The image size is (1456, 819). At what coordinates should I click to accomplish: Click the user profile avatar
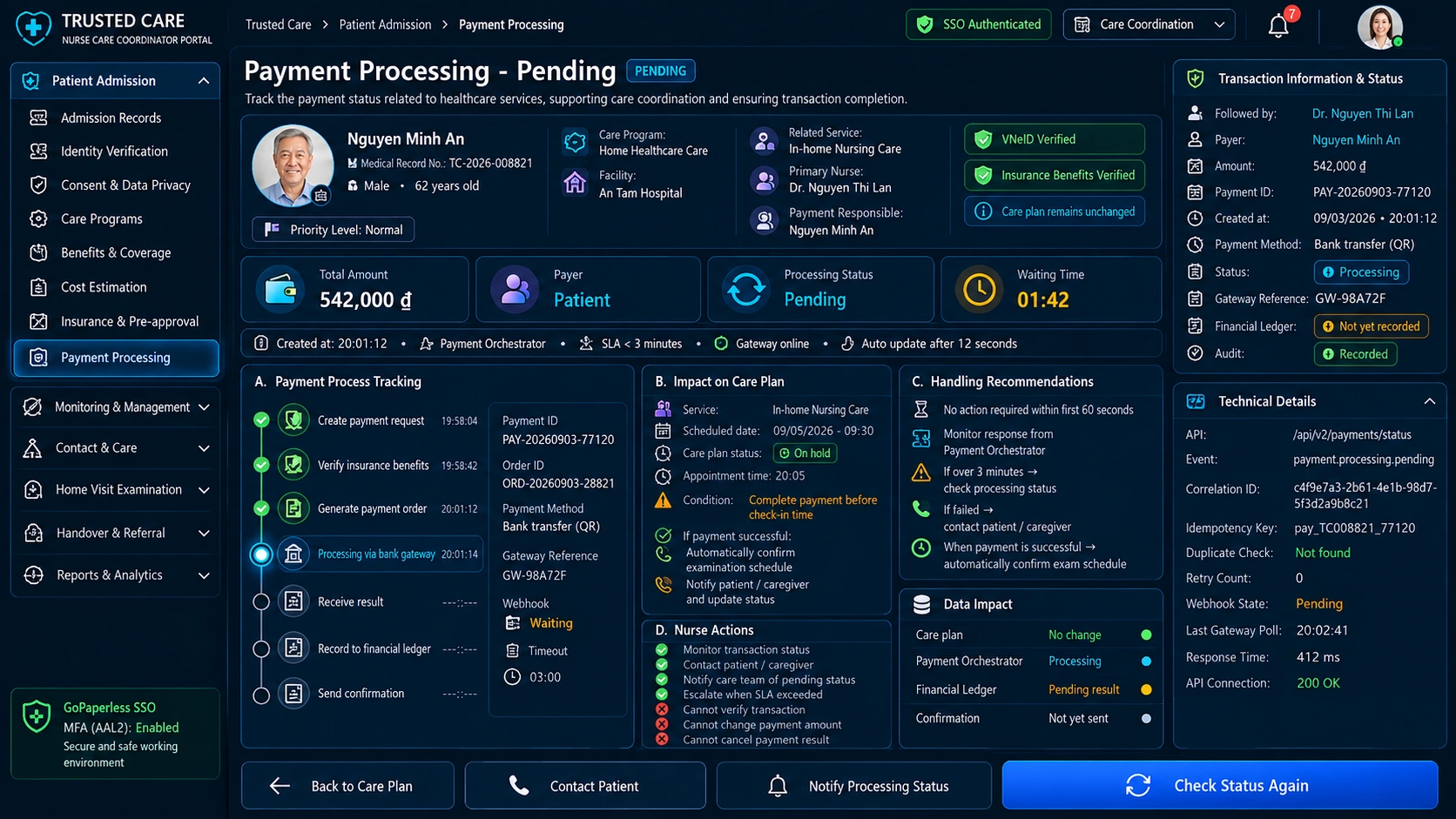point(1380,26)
